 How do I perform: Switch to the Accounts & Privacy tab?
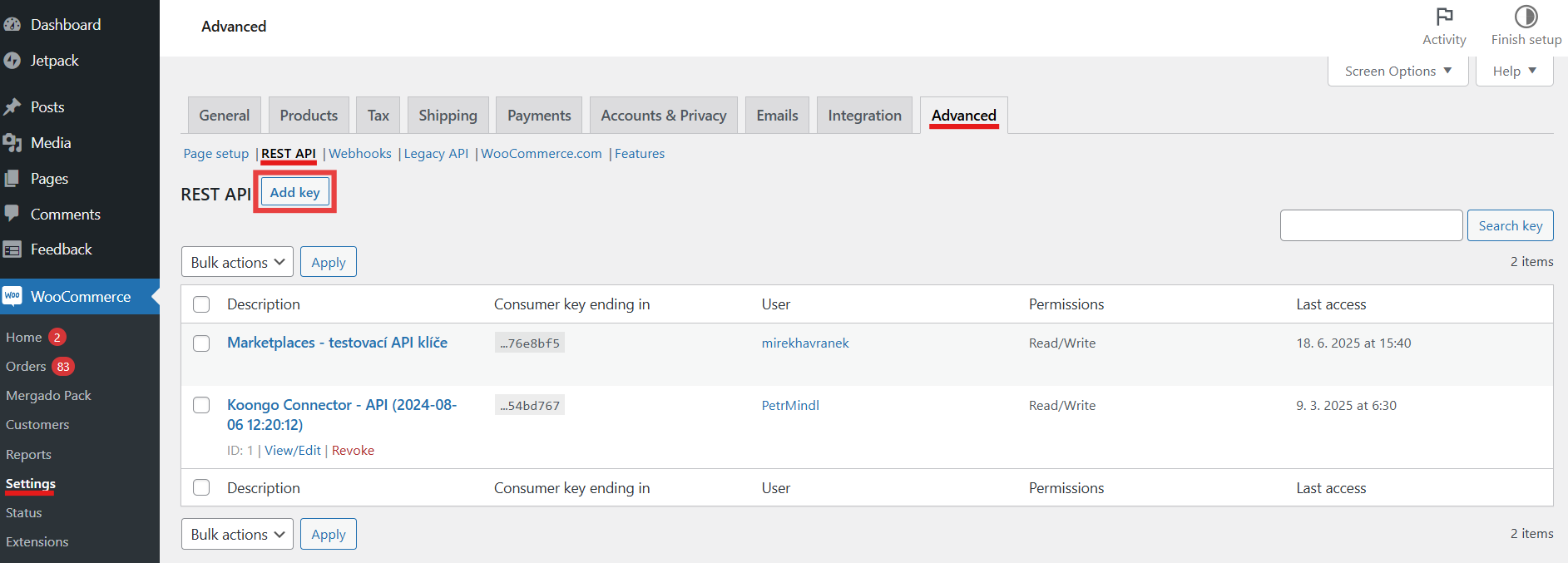664,116
